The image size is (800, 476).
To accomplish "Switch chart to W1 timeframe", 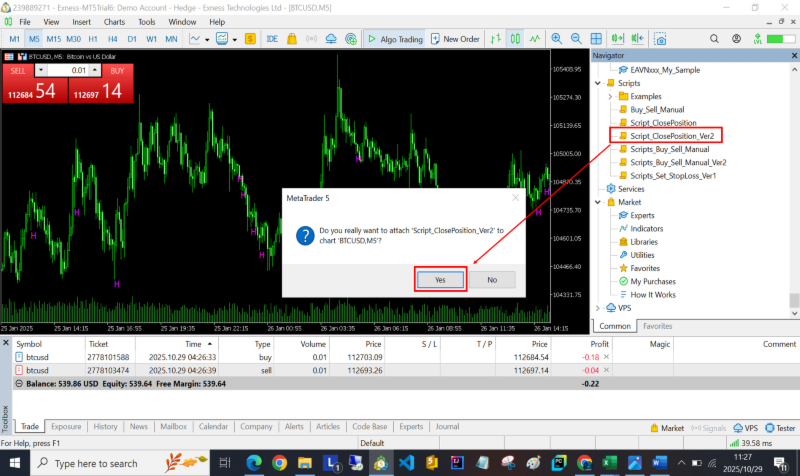I will 152,39.
